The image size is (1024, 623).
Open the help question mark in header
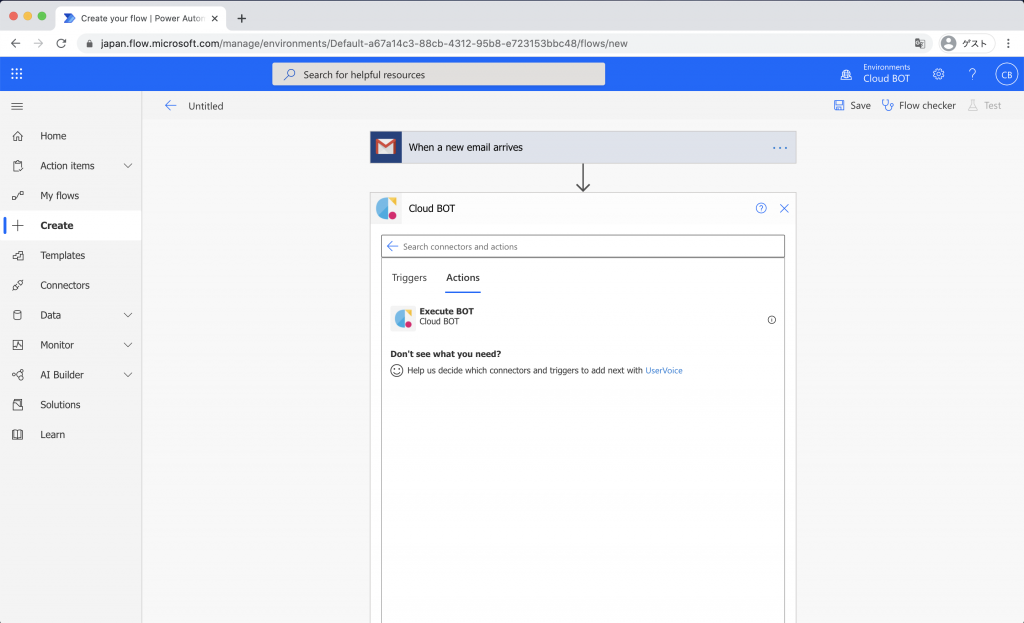pyautogui.click(x=972, y=74)
